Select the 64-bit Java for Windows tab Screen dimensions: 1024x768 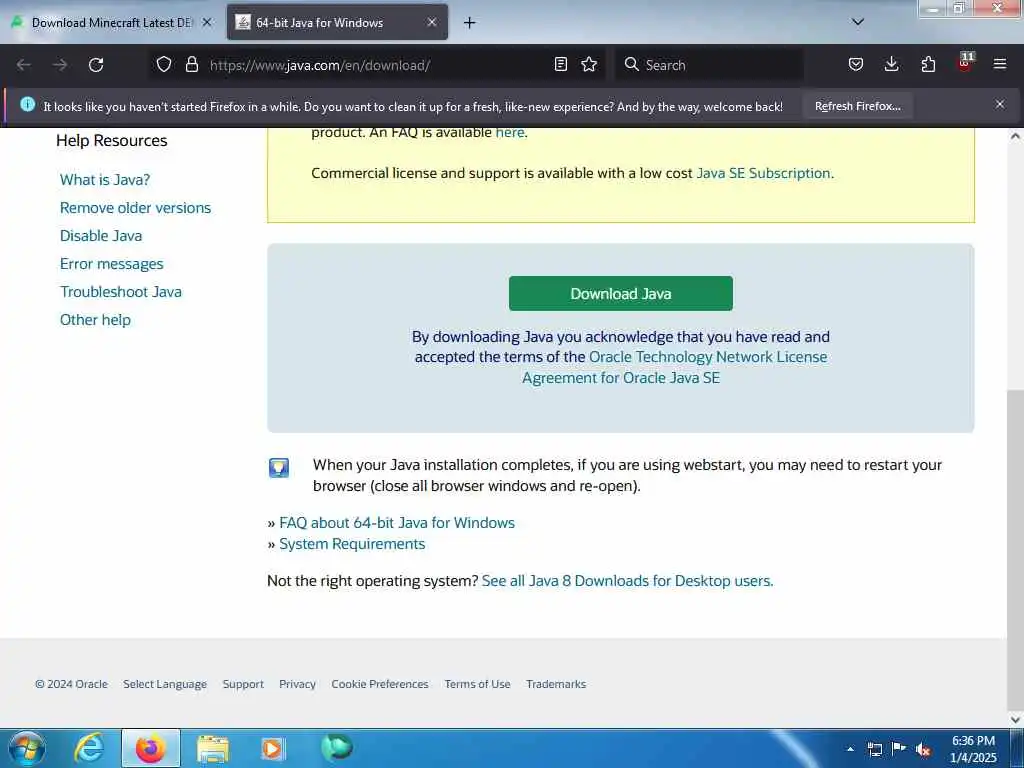337,22
